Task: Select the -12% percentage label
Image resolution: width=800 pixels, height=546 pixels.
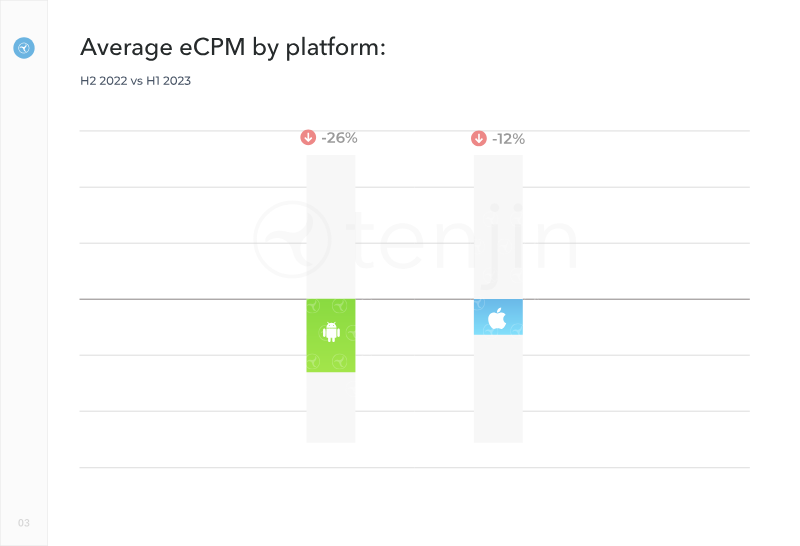Action: pyautogui.click(x=508, y=139)
